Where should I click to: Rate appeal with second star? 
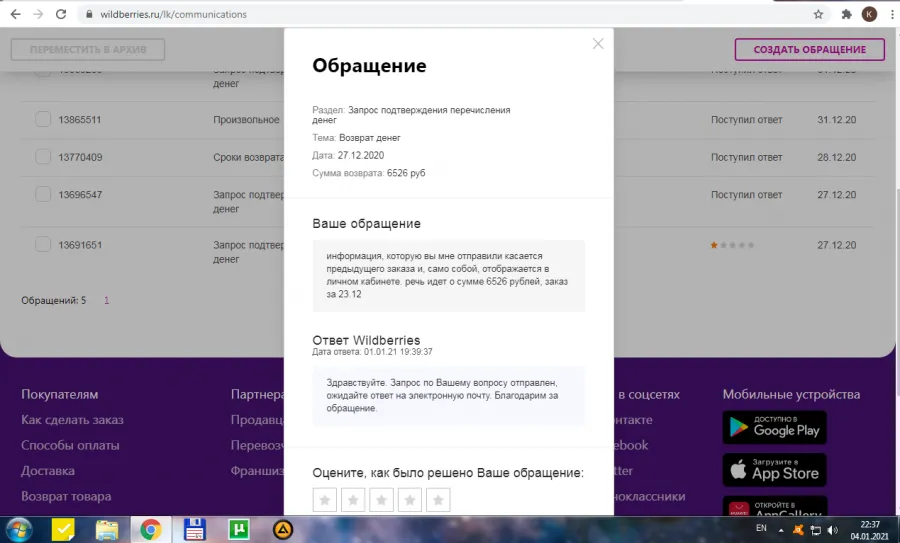(x=353, y=500)
